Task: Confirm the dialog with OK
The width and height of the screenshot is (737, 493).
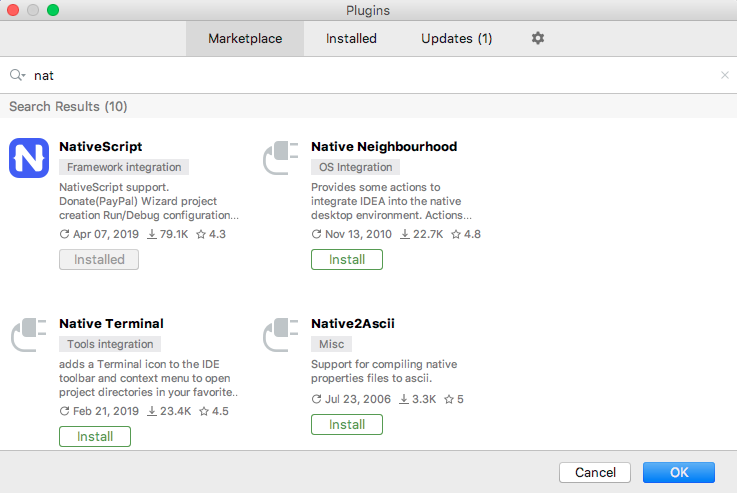Action: pos(679,472)
